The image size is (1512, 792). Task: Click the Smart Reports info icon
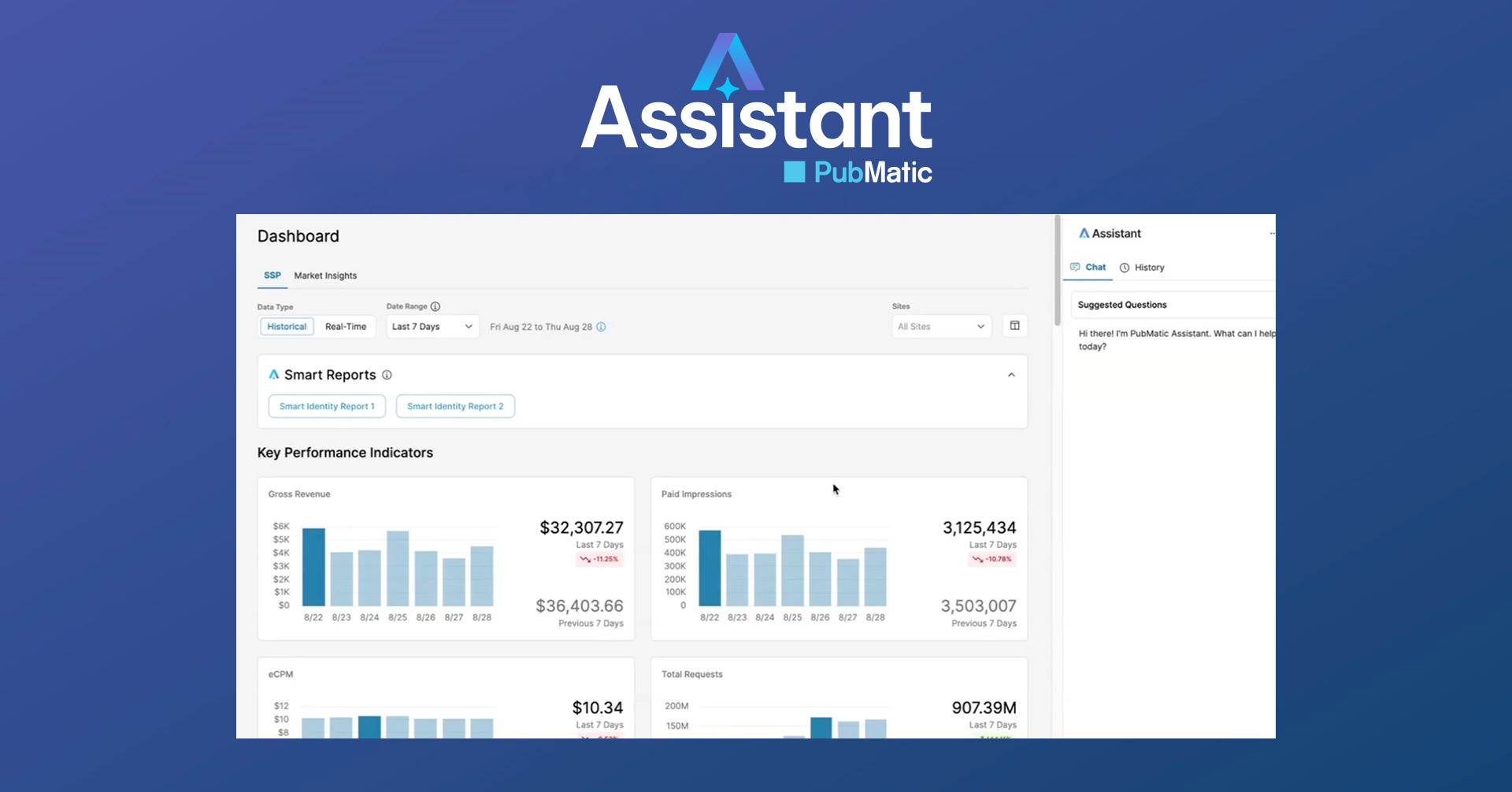point(387,375)
